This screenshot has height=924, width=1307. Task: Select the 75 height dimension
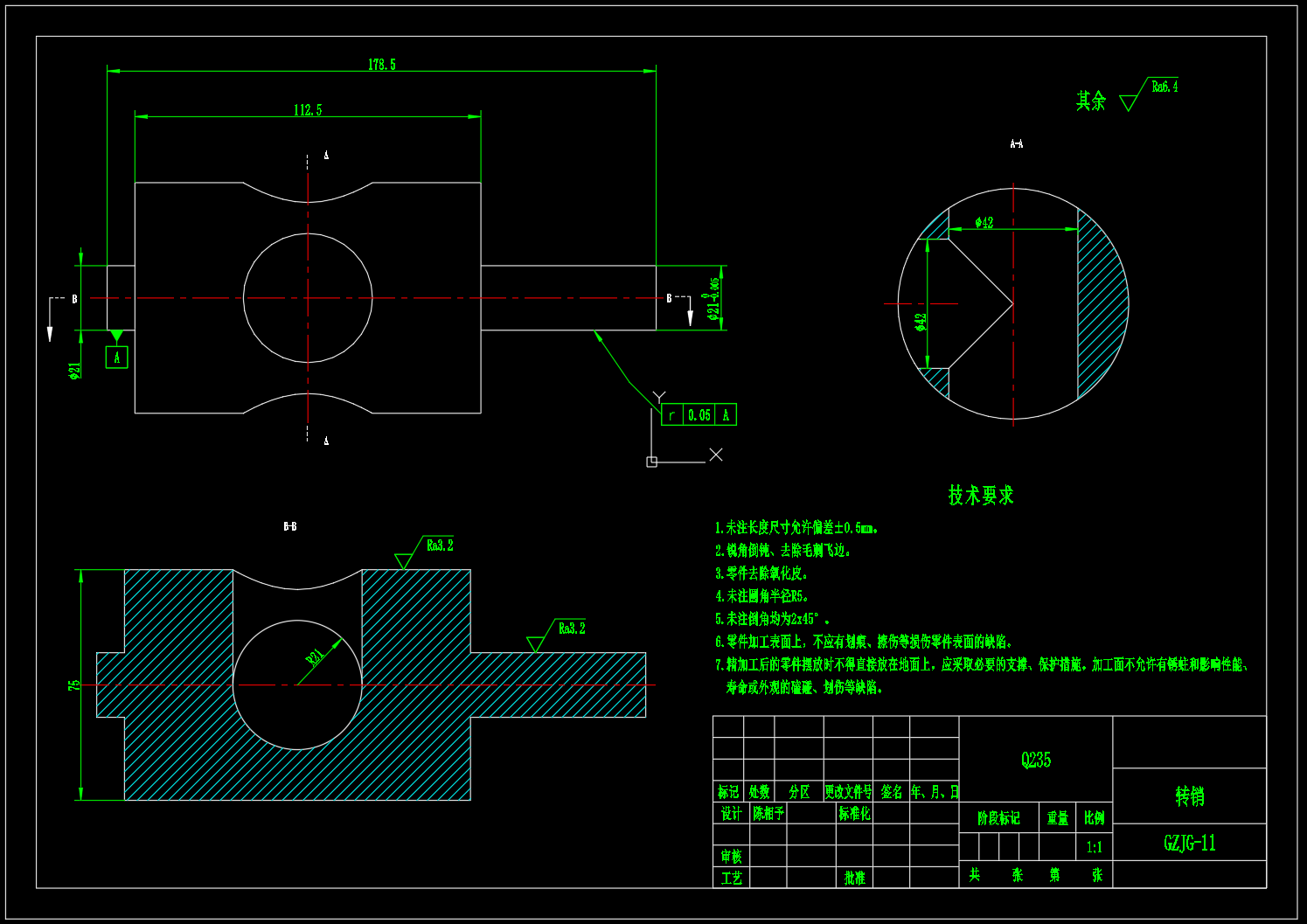click(x=74, y=685)
